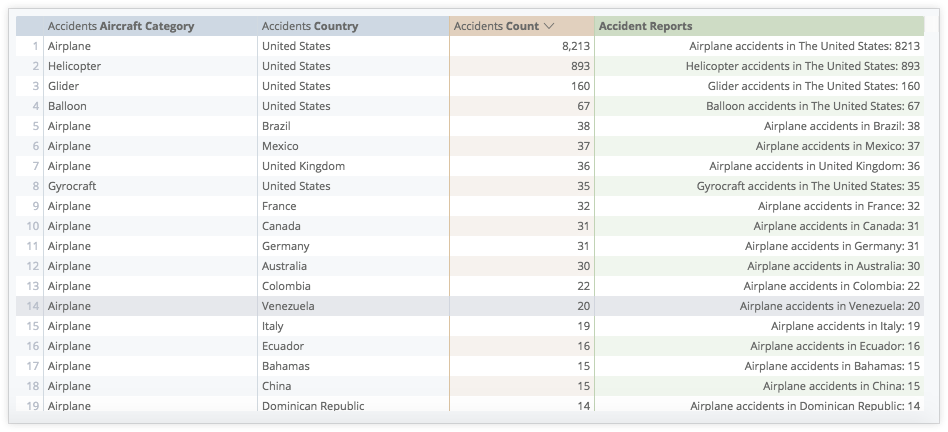
Task: Open the 'Airplane accidents in Mexico: 37' report
Action: (x=837, y=146)
